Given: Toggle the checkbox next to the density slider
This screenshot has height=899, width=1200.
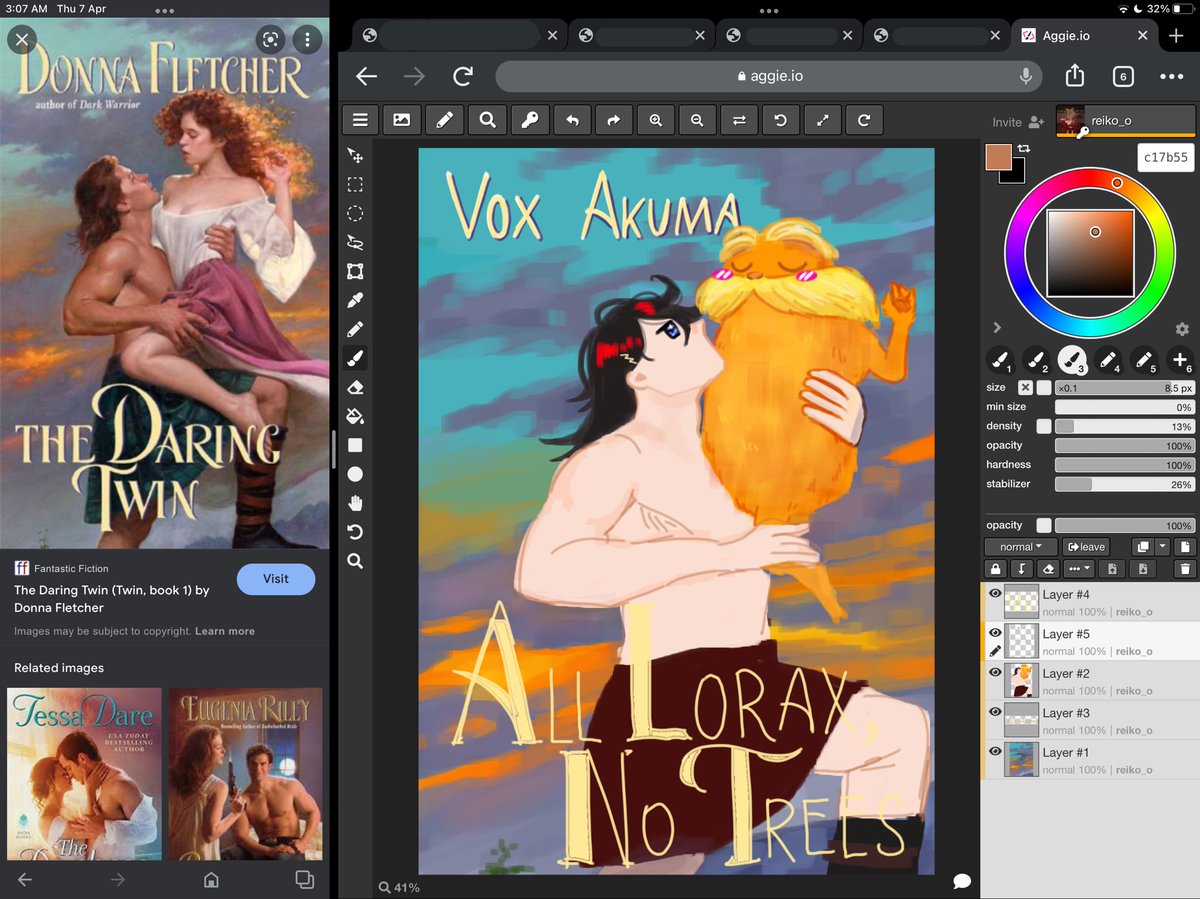Looking at the screenshot, I should (1044, 426).
